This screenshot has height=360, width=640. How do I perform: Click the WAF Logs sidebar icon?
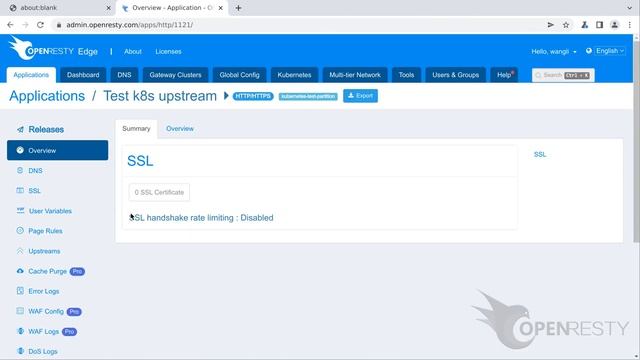[20, 331]
